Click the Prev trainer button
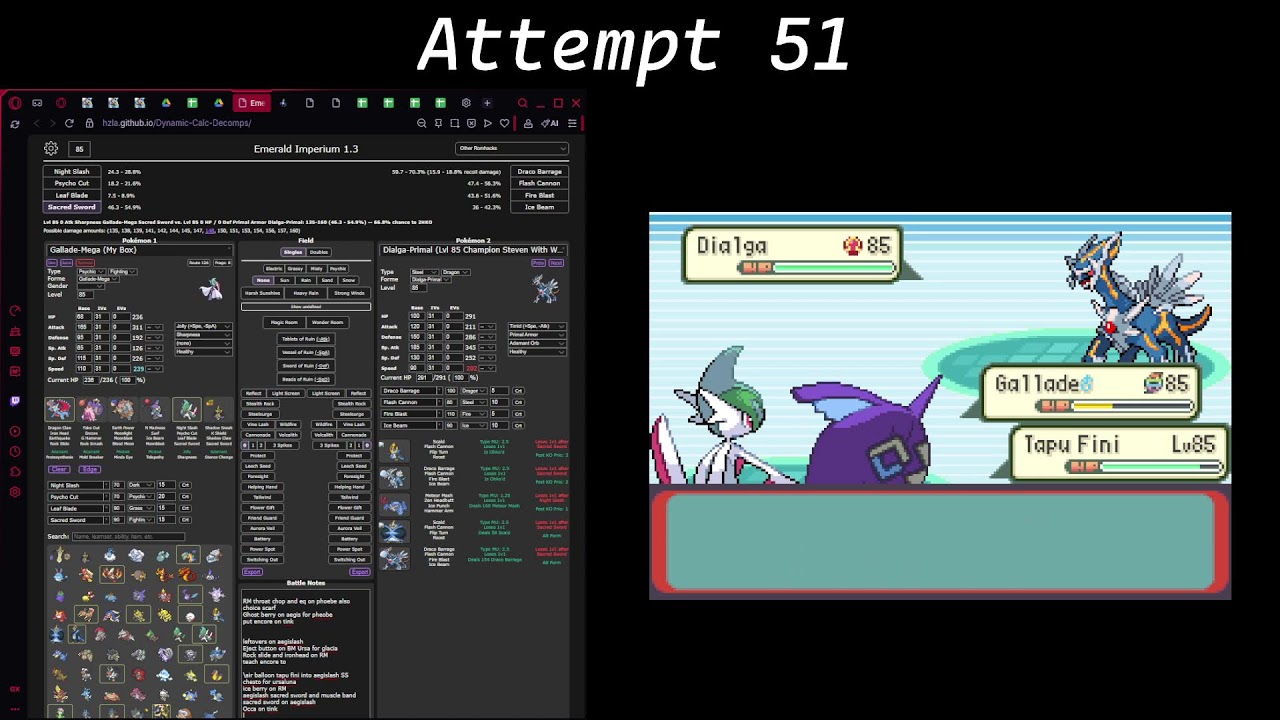The image size is (1280, 720). [x=538, y=263]
